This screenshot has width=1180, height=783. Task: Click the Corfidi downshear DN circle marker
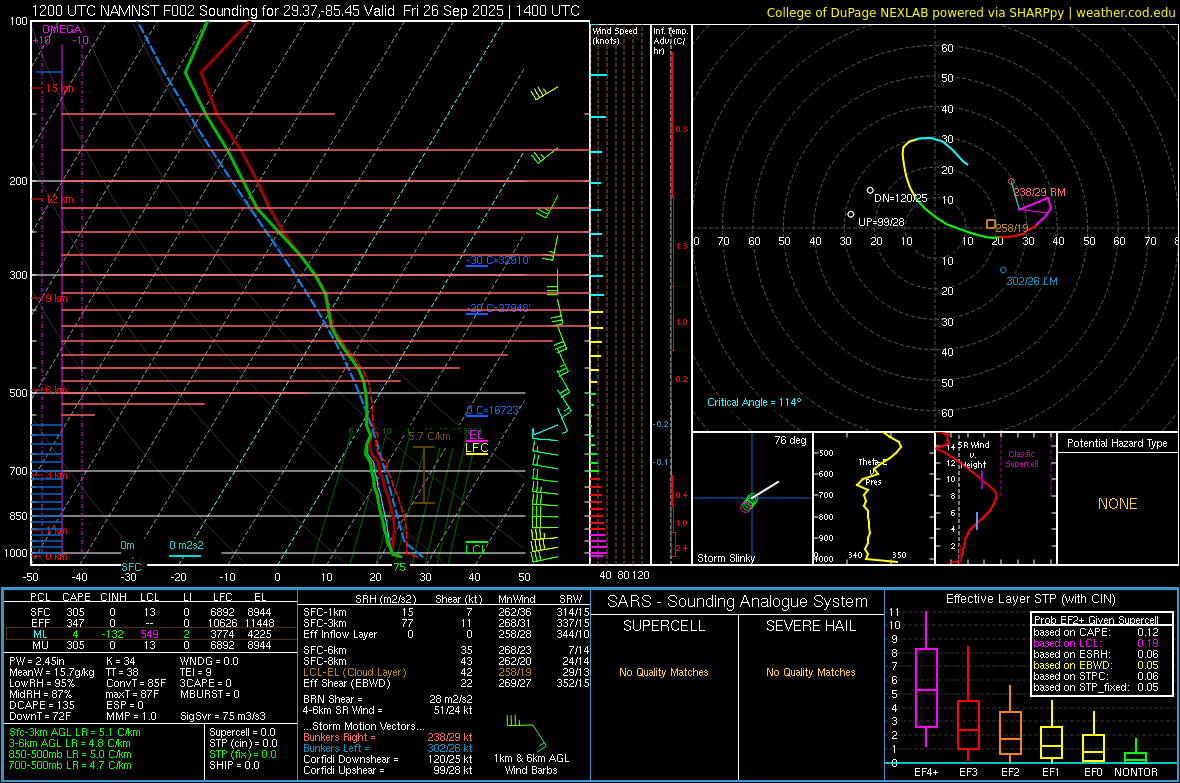pos(870,190)
